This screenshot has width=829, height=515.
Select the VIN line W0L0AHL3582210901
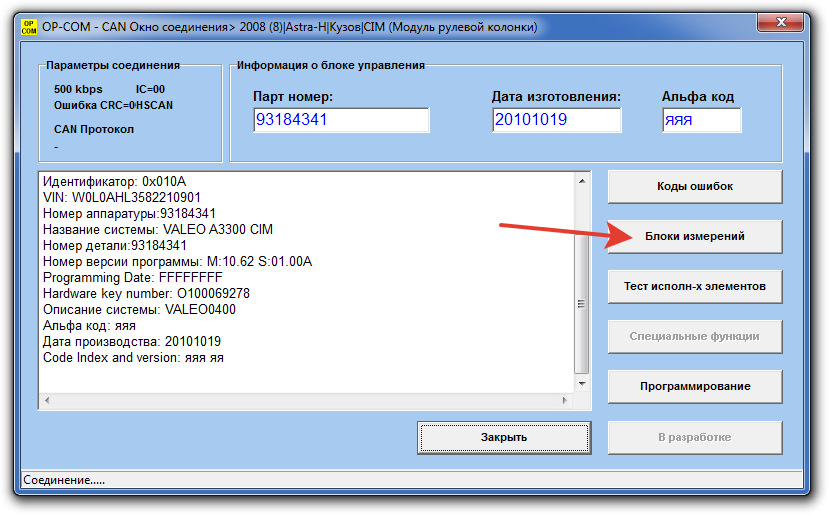pos(122,198)
